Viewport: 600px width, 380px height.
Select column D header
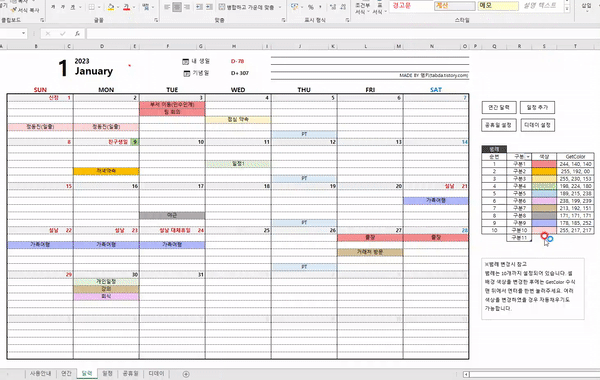102,46
